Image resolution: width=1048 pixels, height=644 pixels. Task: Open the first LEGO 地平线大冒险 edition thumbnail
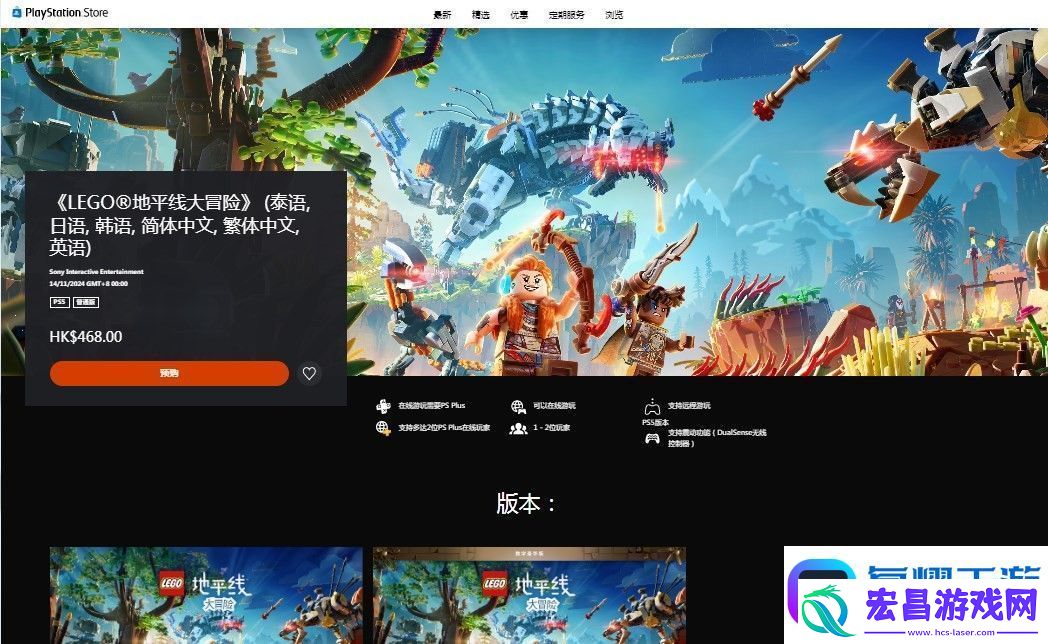pos(206,595)
